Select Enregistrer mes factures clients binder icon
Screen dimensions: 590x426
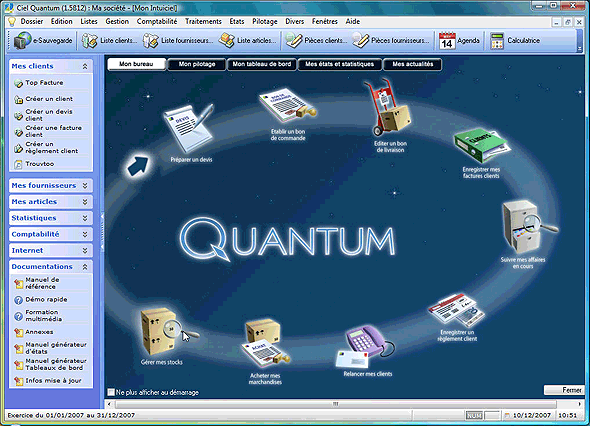click(x=482, y=145)
